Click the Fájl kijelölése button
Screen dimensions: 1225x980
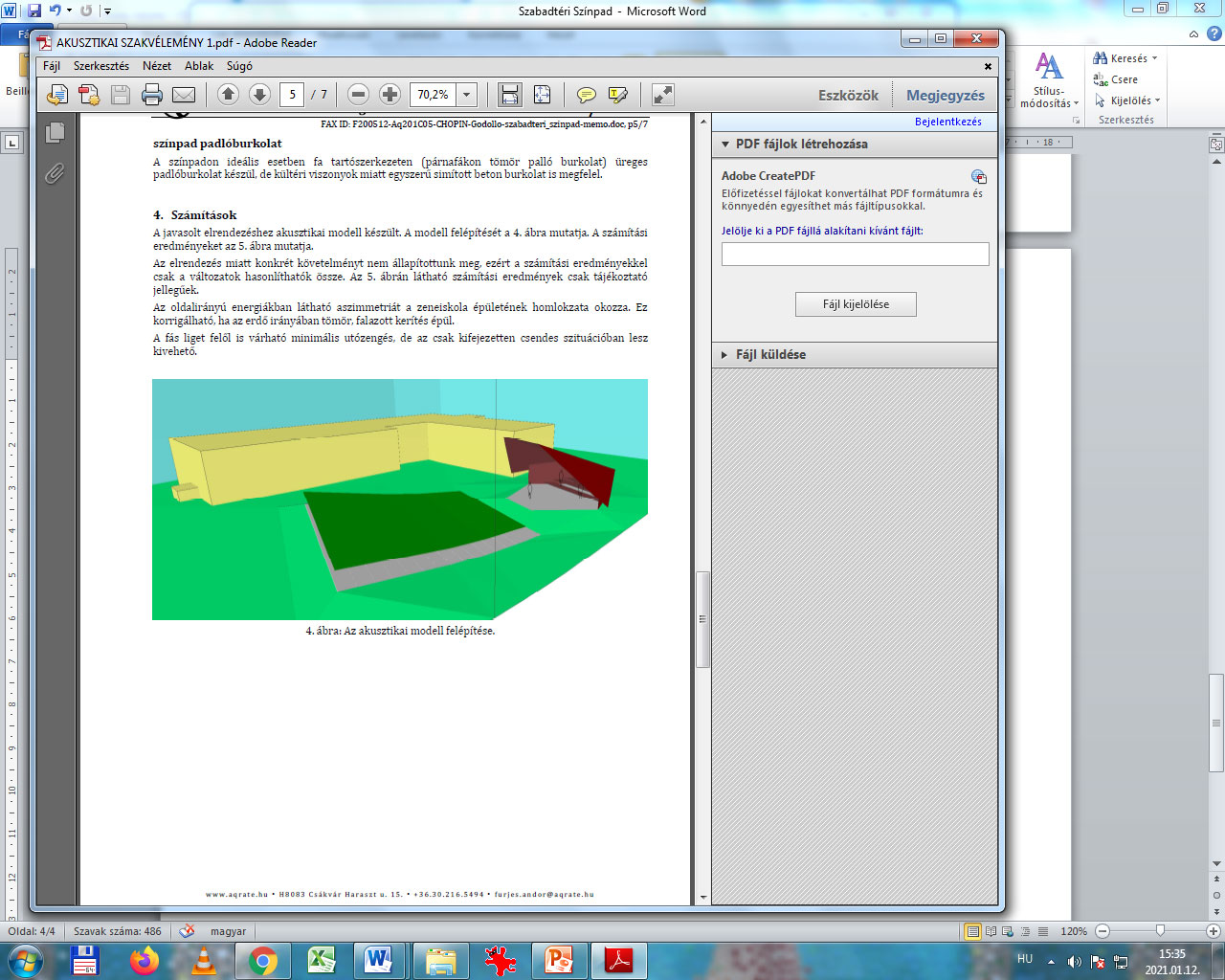coord(856,304)
